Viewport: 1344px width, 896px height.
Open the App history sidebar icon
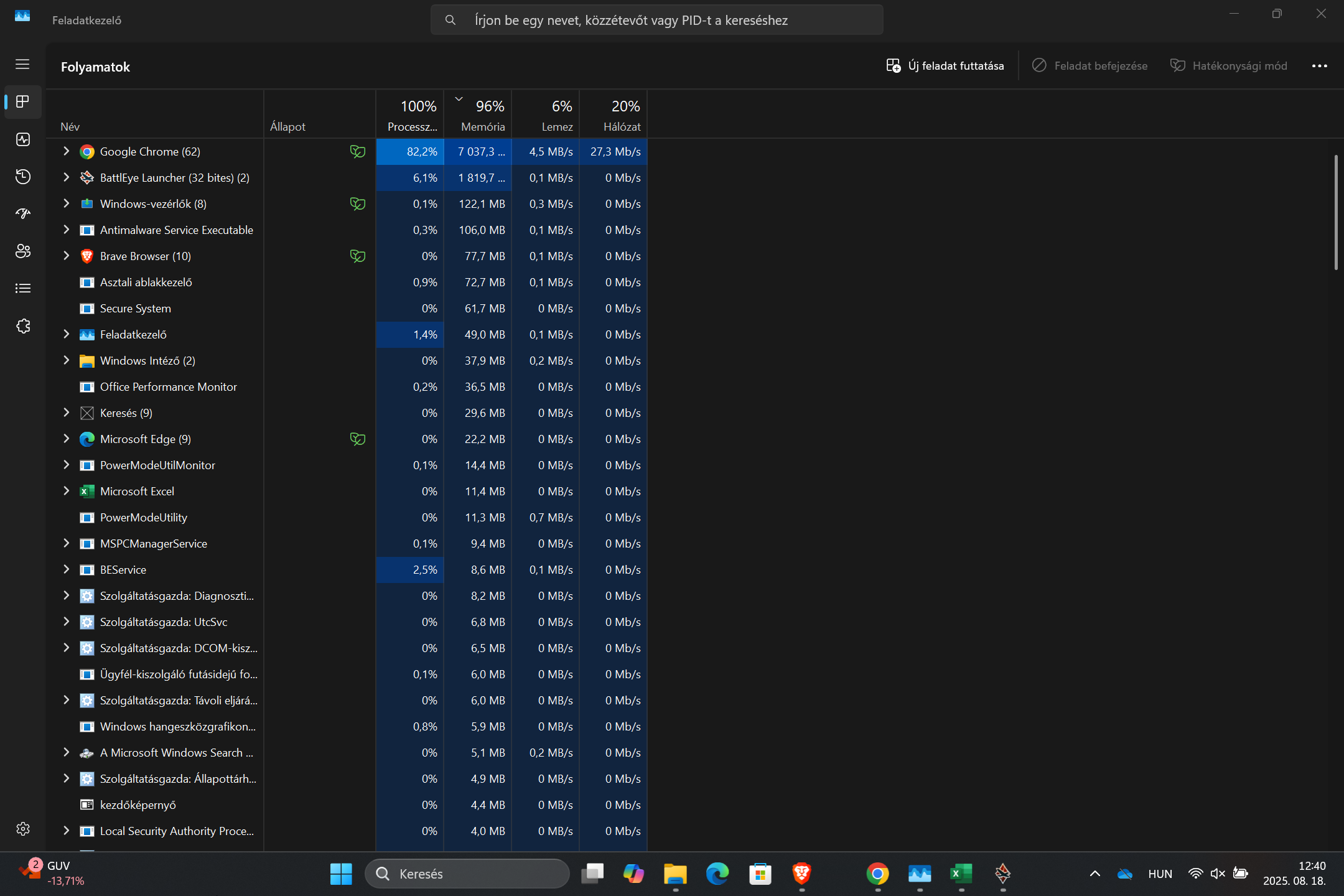point(23,177)
